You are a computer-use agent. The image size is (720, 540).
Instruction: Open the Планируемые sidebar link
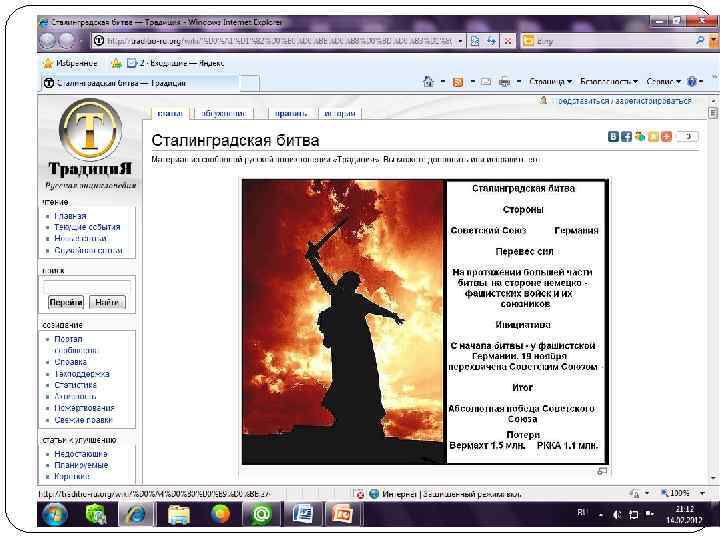[81, 465]
